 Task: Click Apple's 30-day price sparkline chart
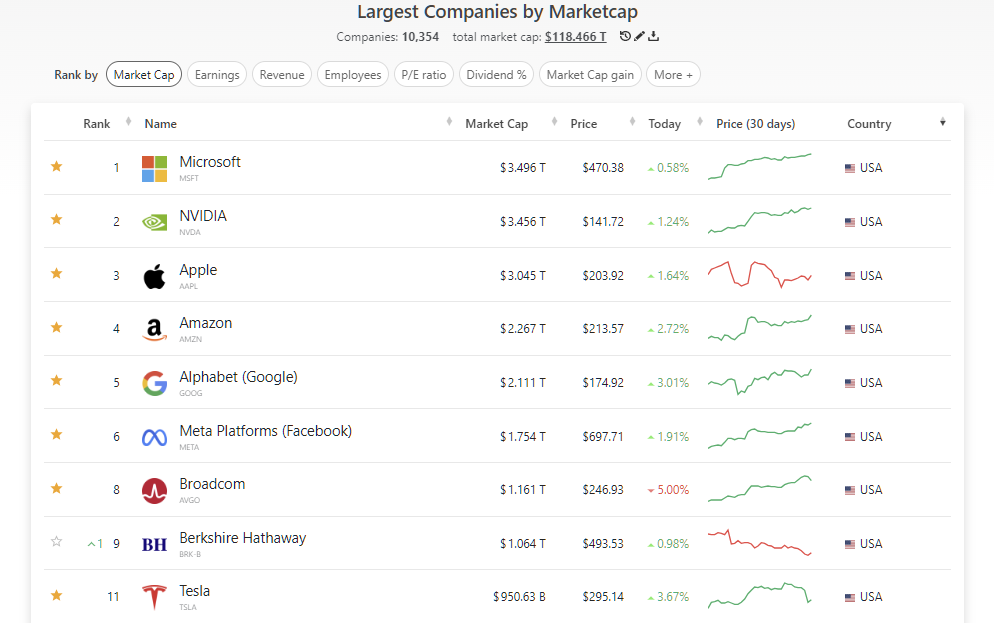click(760, 273)
